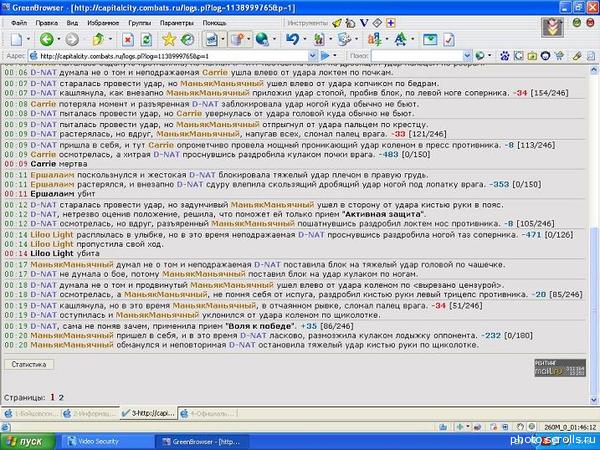The image size is (600, 450).
Task: Click the New page icon
Action: [x=16, y=39]
